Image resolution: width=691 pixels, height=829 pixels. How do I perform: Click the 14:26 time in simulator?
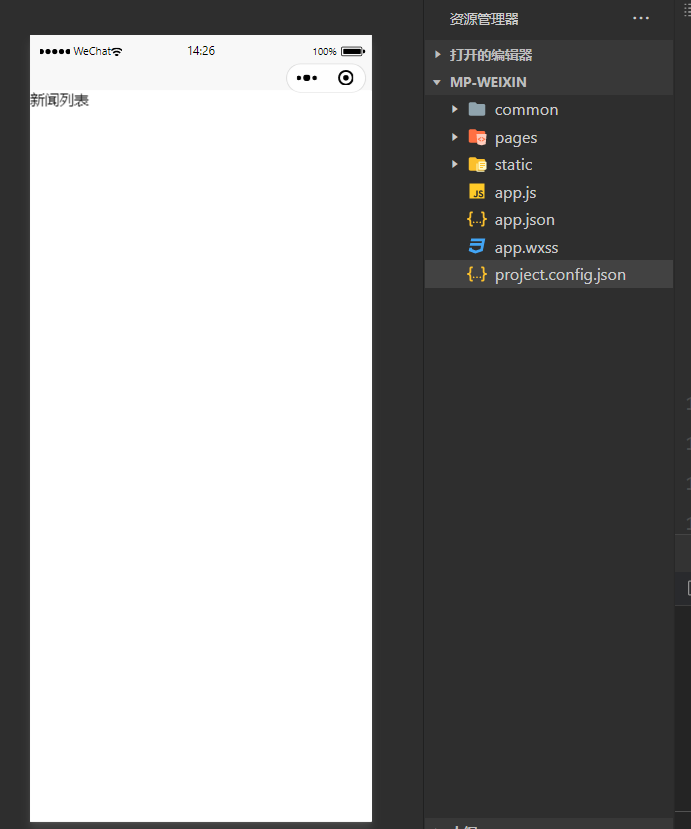(x=201, y=51)
